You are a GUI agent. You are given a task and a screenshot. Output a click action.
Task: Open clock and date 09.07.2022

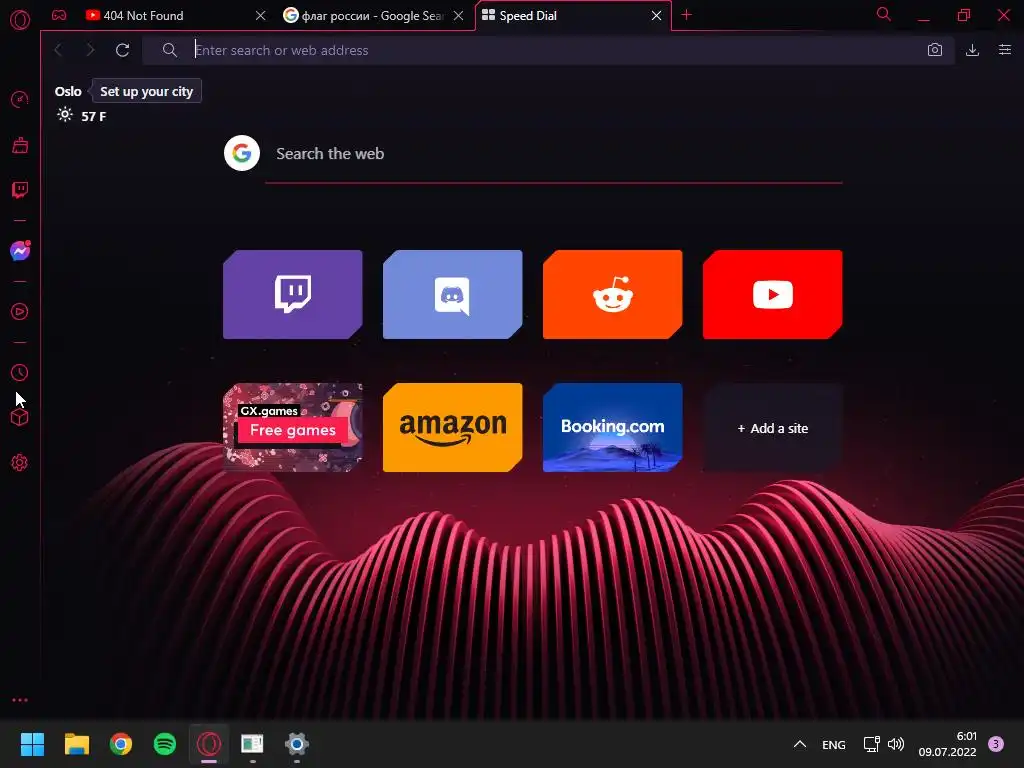[947, 744]
